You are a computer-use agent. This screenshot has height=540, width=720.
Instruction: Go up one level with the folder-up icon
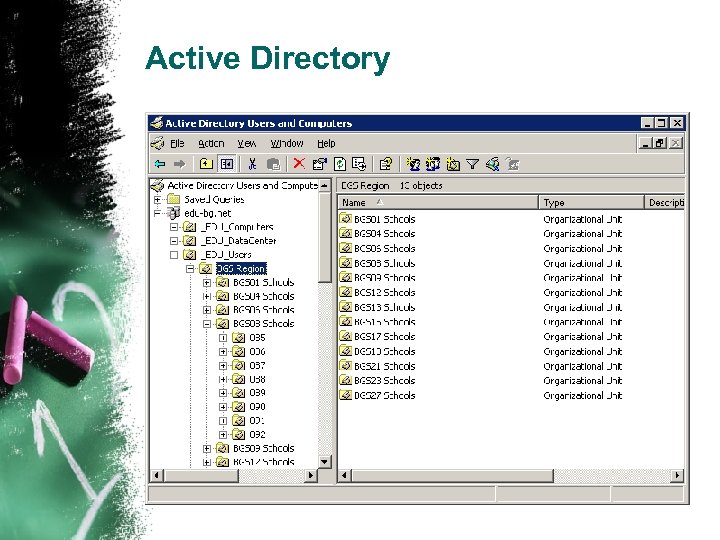coord(206,163)
